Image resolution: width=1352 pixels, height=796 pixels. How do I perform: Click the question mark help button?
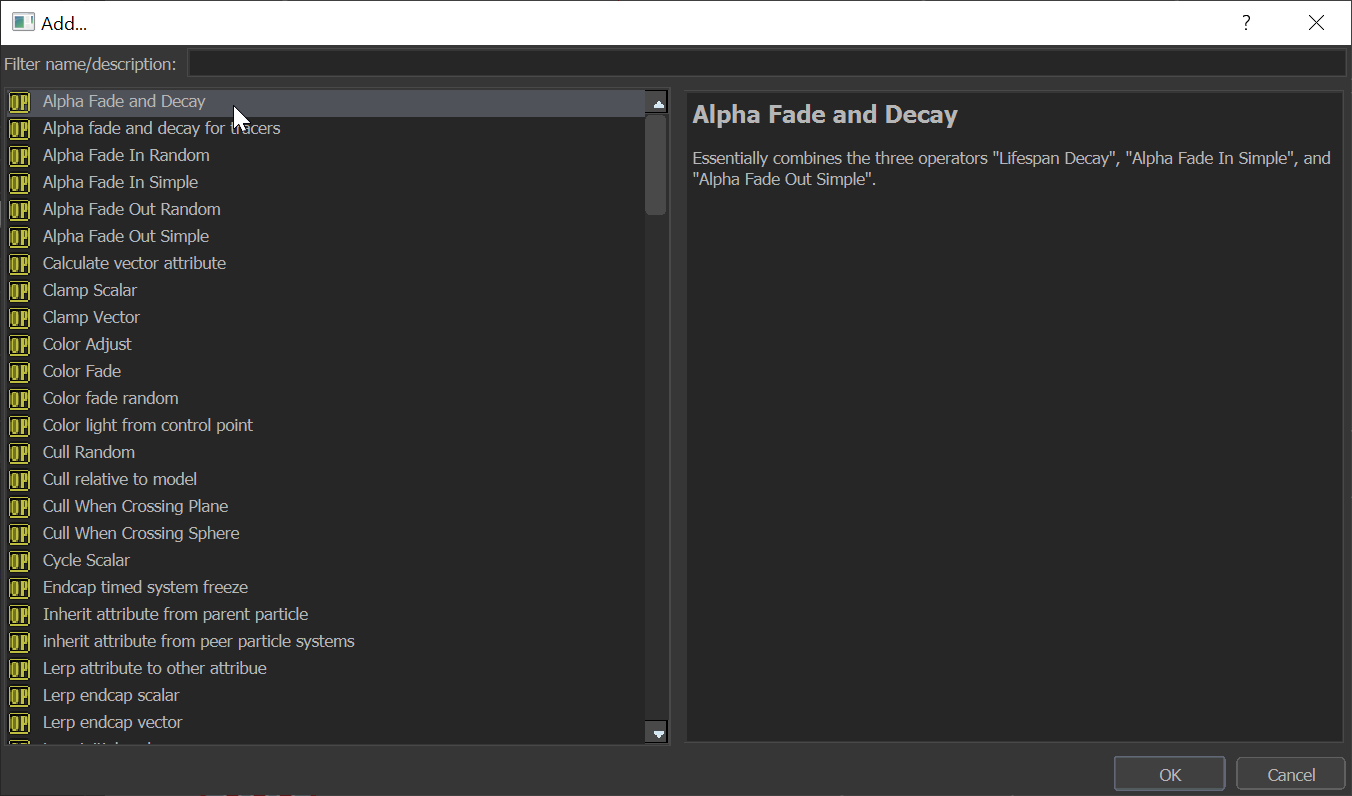click(1246, 23)
